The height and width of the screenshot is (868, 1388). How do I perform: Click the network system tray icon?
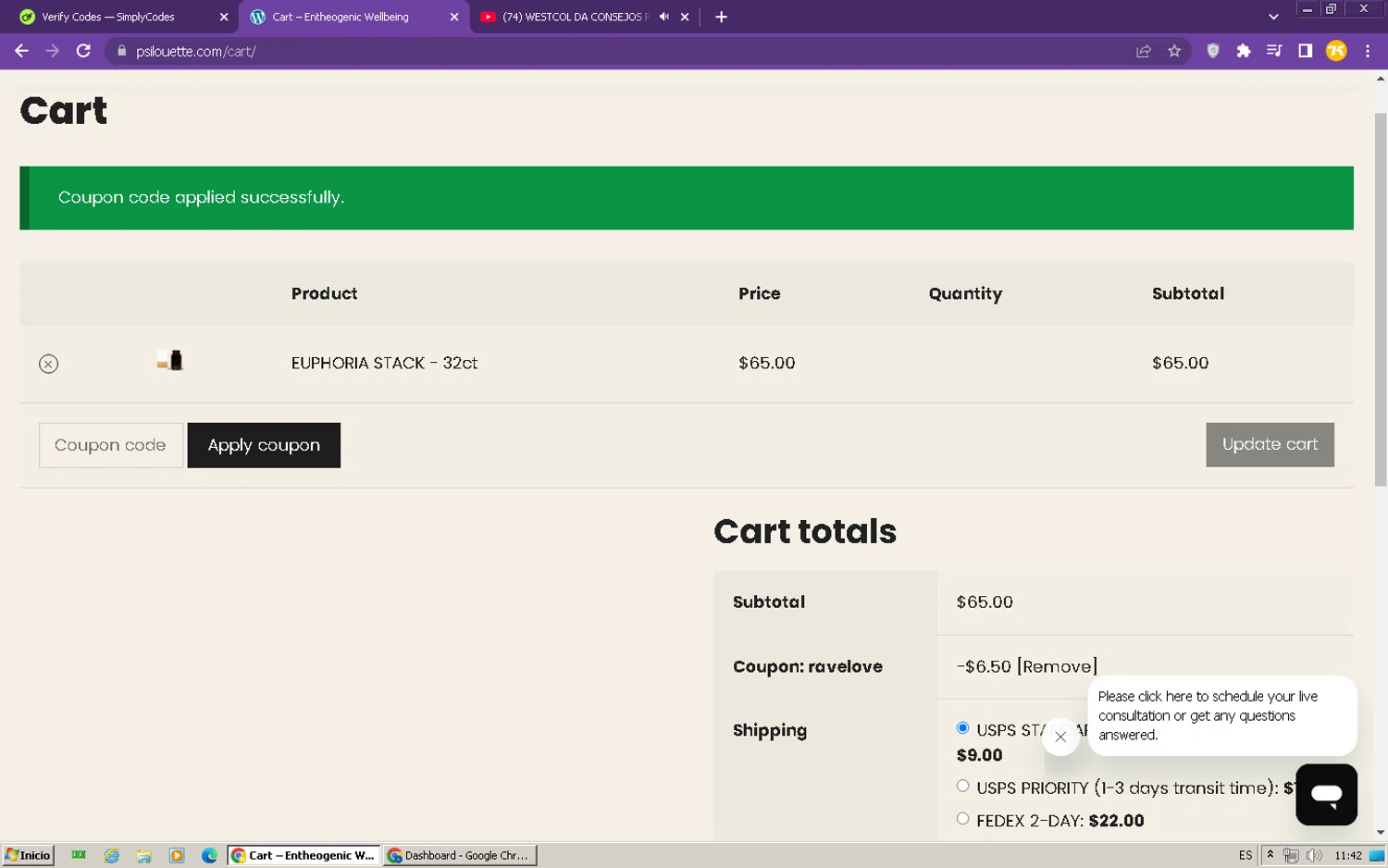(1291, 855)
